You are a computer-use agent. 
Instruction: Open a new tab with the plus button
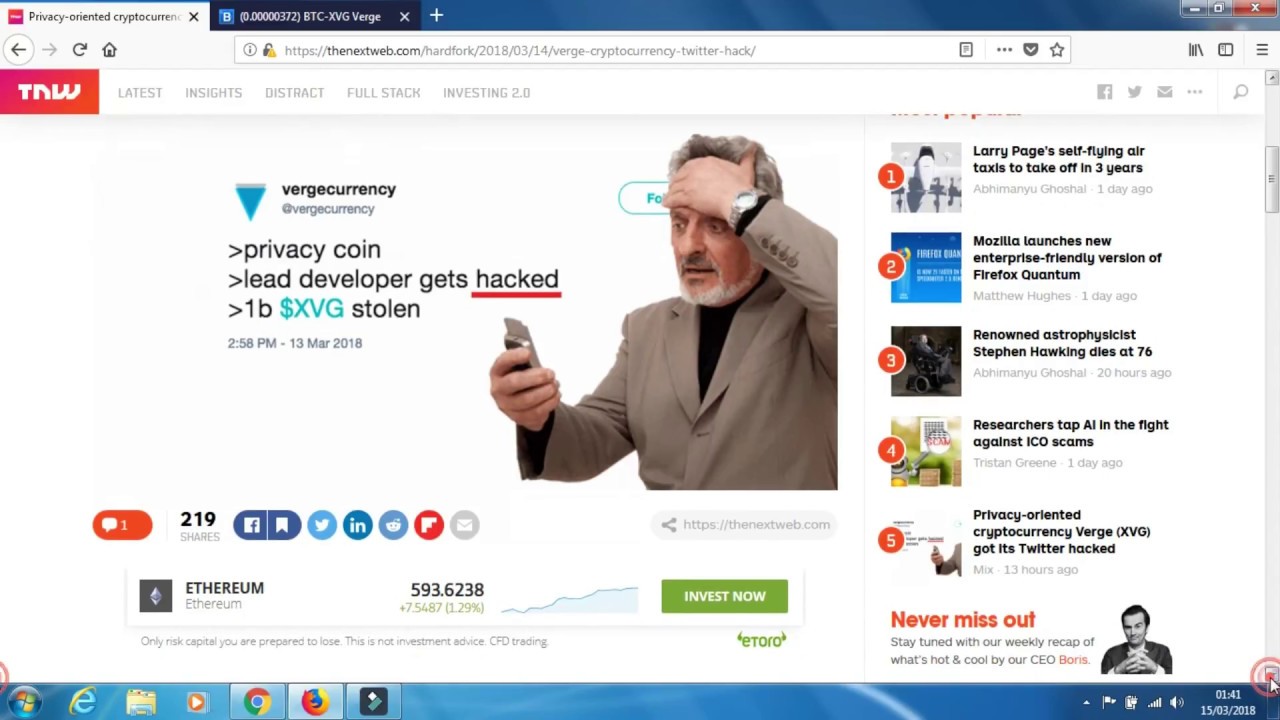(436, 16)
